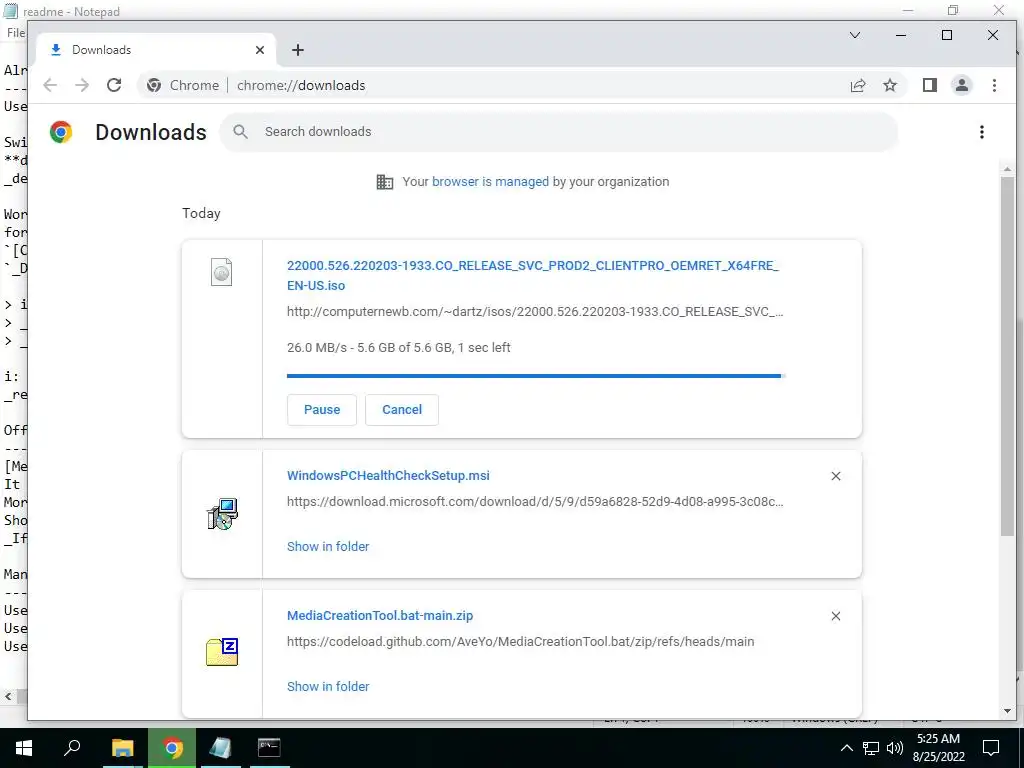This screenshot has height=768, width=1024.
Task: Click the codeload.github.com source URL
Action: (520, 641)
